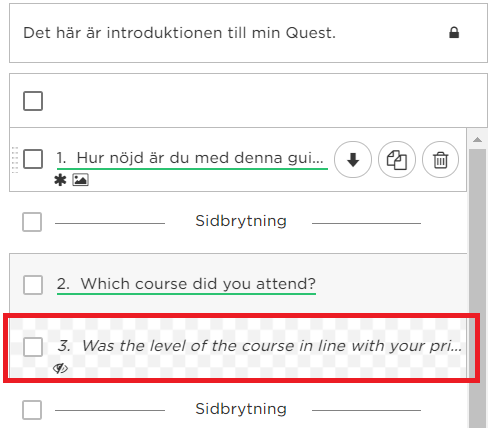Check the box for the first Sidbrytning
The height and width of the screenshot is (428, 488).
(x=32, y=222)
